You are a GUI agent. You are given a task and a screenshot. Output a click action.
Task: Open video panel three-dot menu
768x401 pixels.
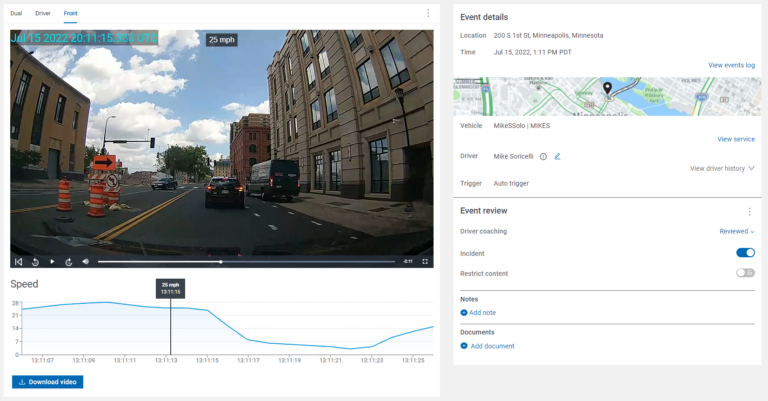(x=428, y=13)
